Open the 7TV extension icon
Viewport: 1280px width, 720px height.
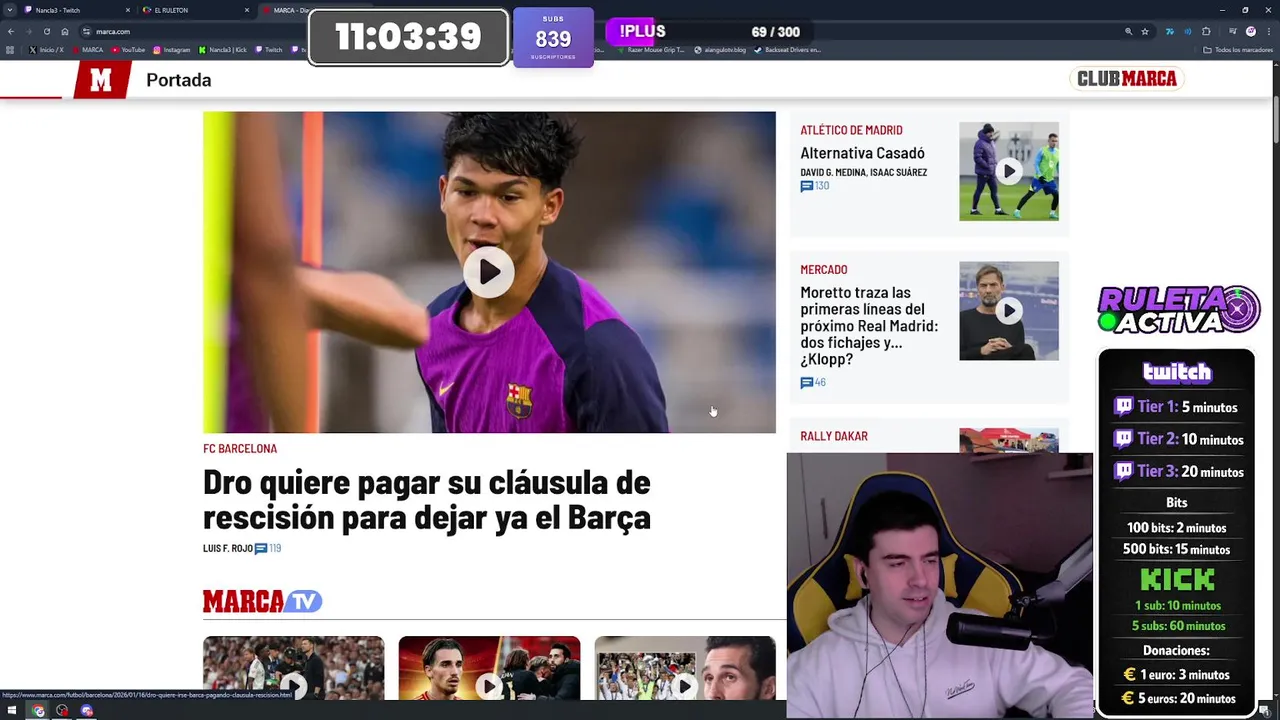[x=1169, y=31]
